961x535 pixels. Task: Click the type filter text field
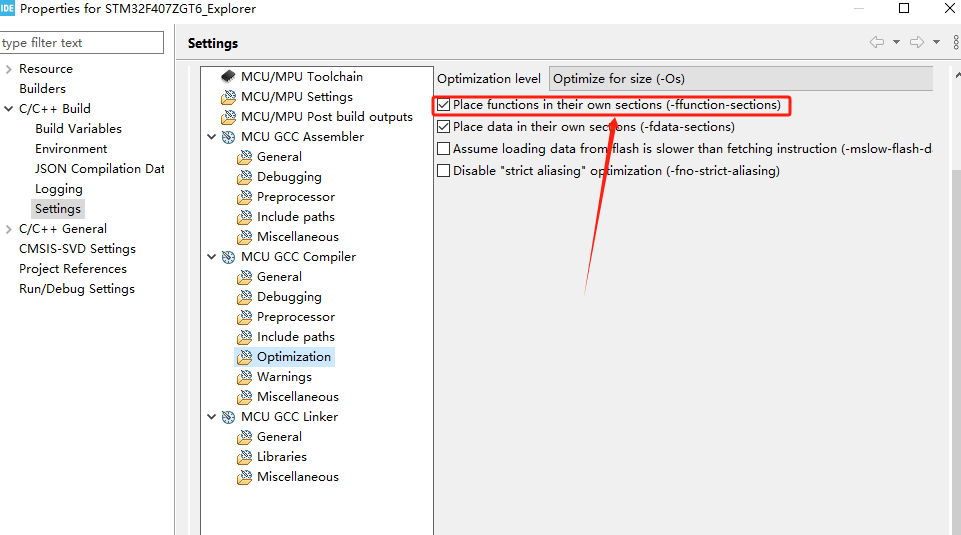click(82, 43)
